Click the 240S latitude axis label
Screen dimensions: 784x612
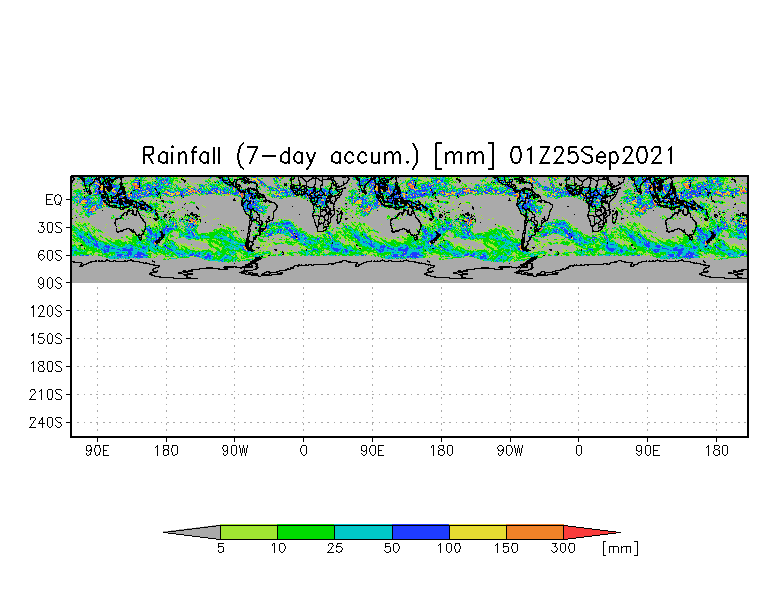pyautogui.click(x=46, y=423)
